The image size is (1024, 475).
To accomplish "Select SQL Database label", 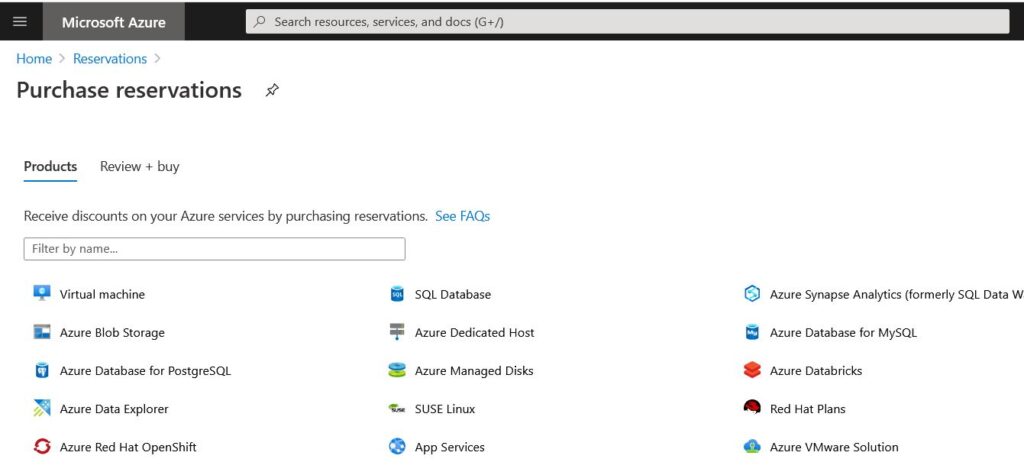I will [453, 295].
